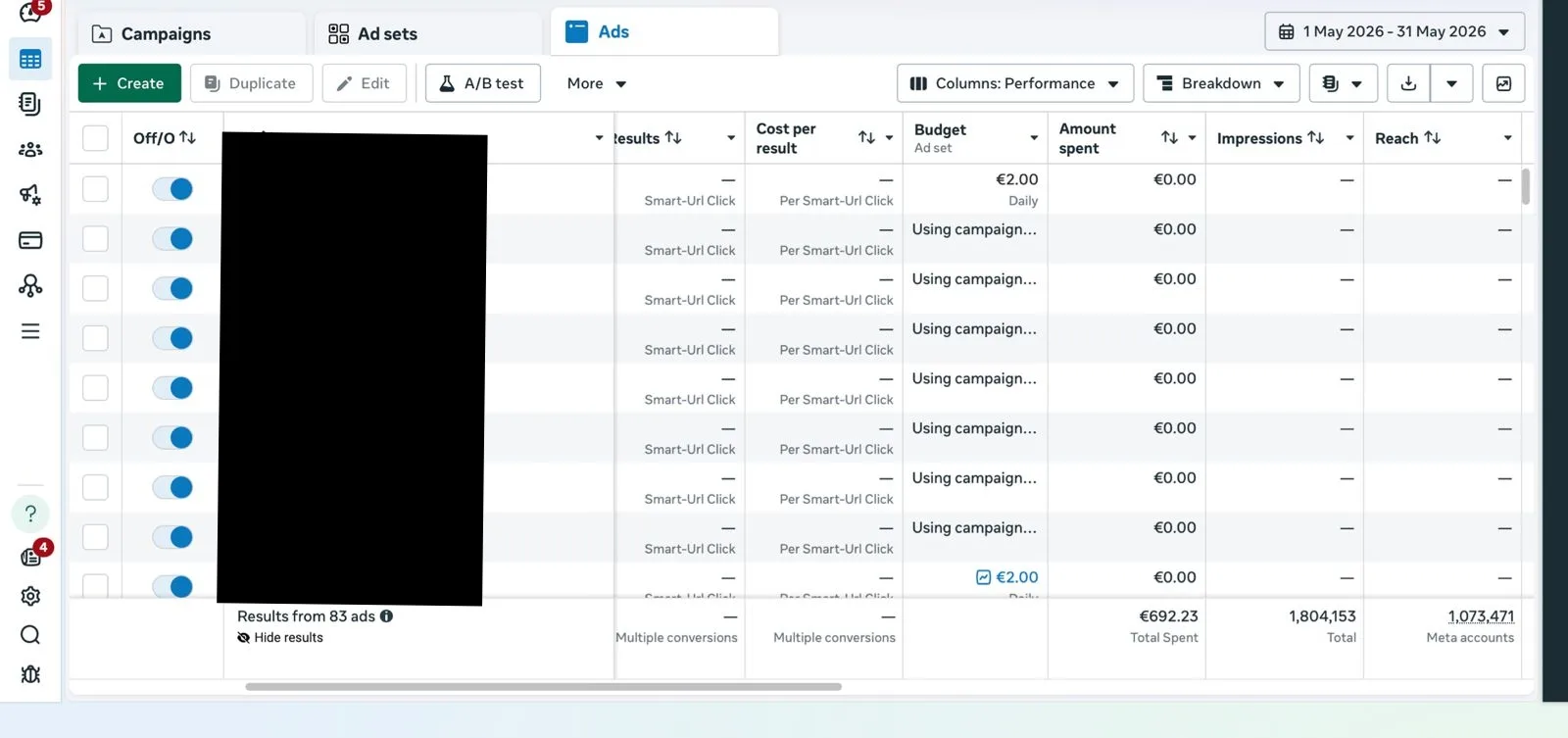Select the Ads tab
The height and width of the screenshot is (738, 1568).
coord(664,32)
